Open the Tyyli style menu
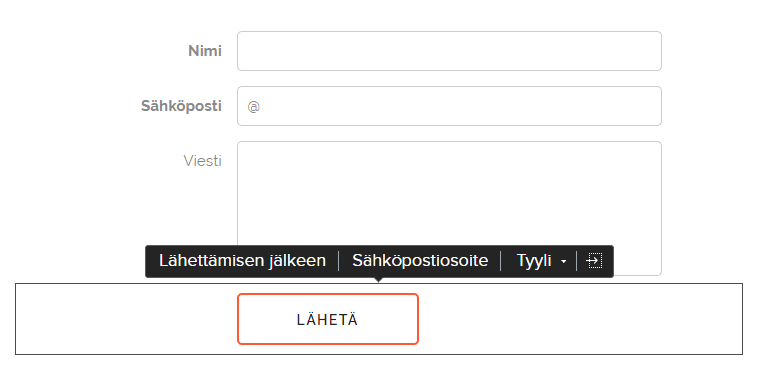Screen dimensions: 770x378 538,261
